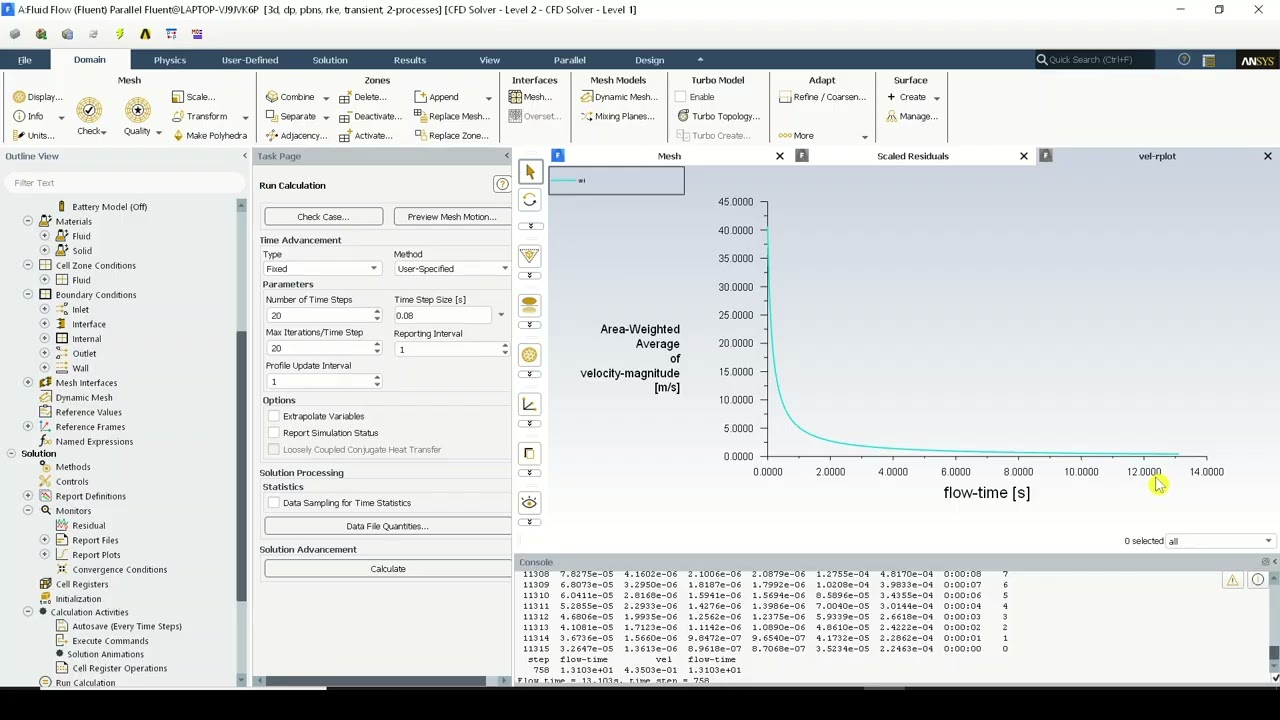Open the Append dropdown
The image size is (1280, 720).
pos(488,98)
